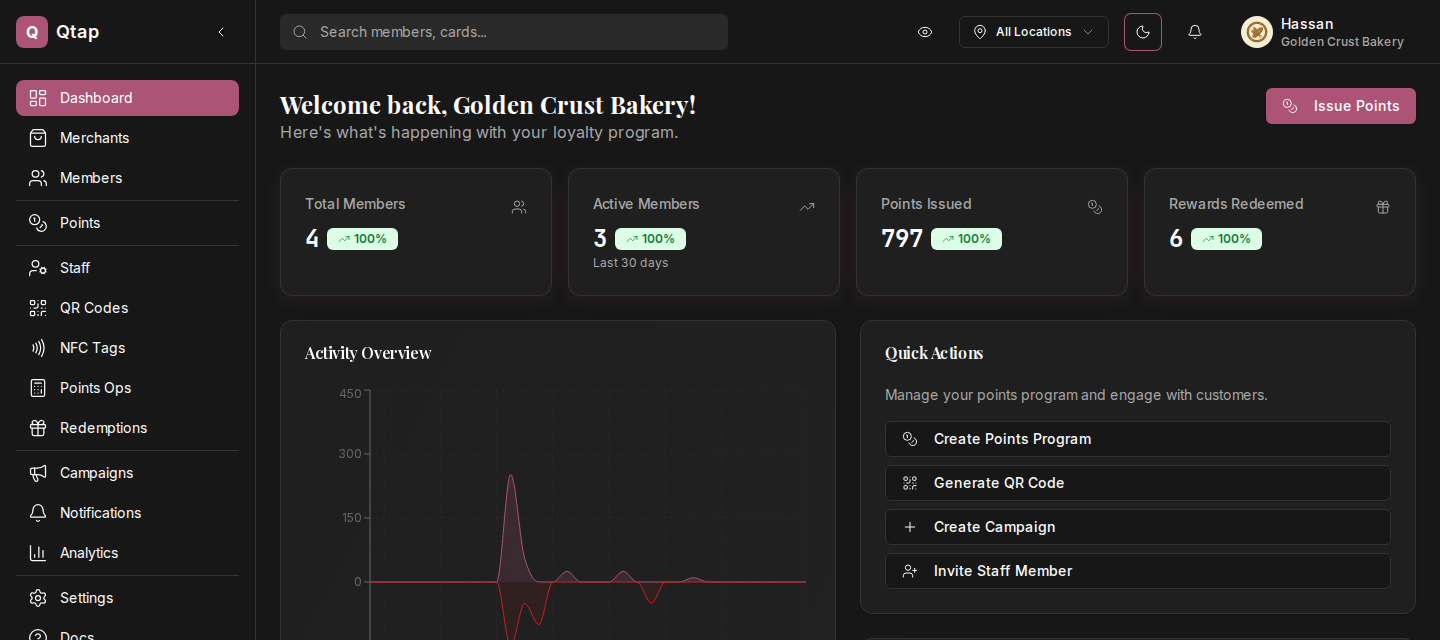
Task: Click the Points Issued value 797
Action: tap(902, 239)
